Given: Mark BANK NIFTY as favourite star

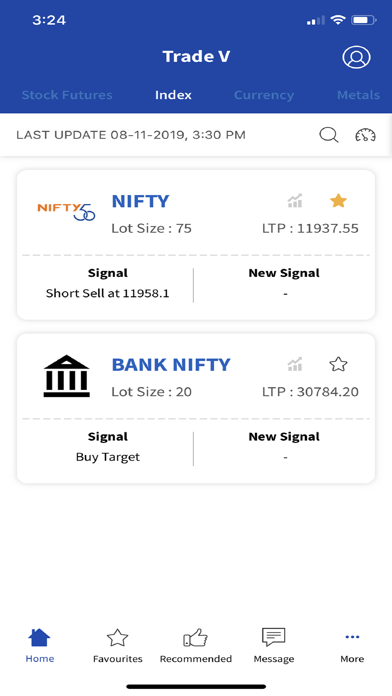Looking at the screenshot, I should coord(338,364).
